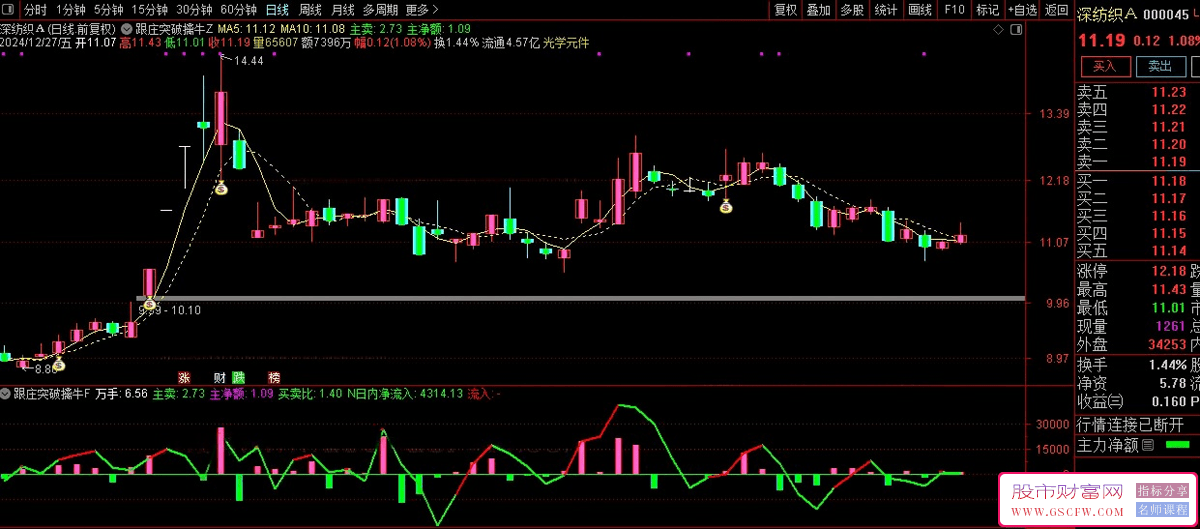Click the 叠加 overlay button

point(819,9)
